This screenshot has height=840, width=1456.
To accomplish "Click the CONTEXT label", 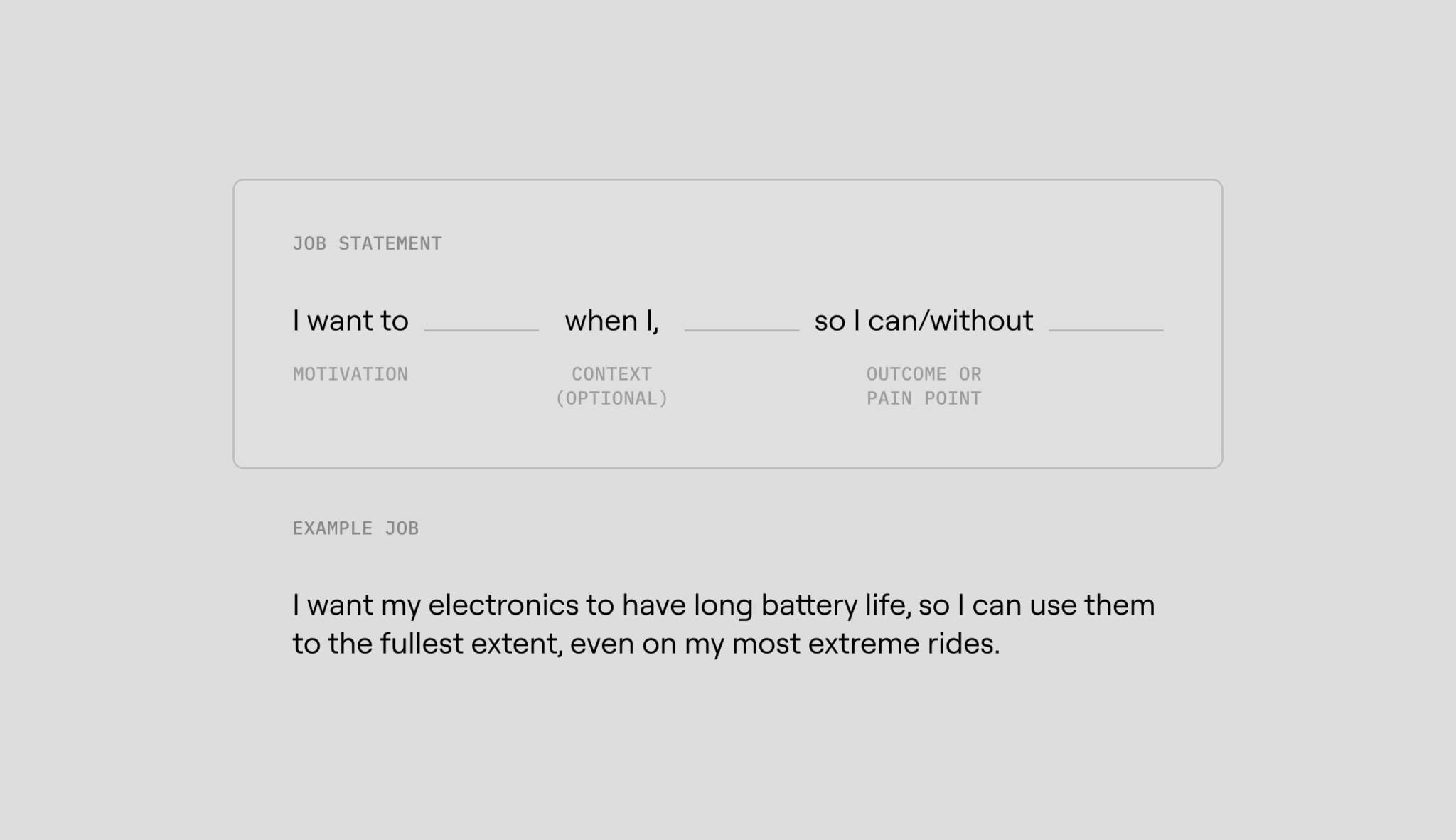I will coord(611,374).
